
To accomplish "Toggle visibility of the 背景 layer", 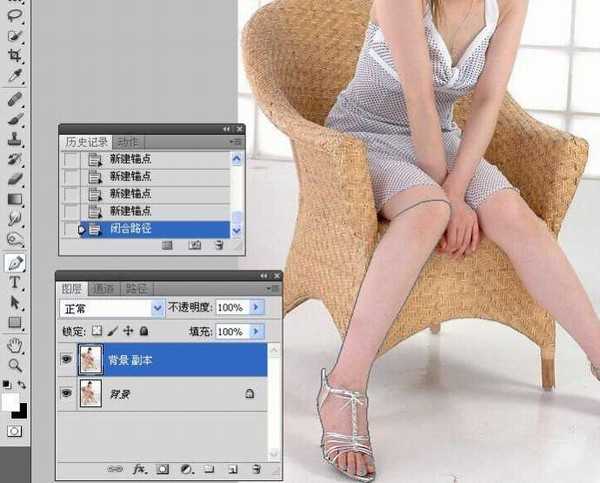I will 66,395.
